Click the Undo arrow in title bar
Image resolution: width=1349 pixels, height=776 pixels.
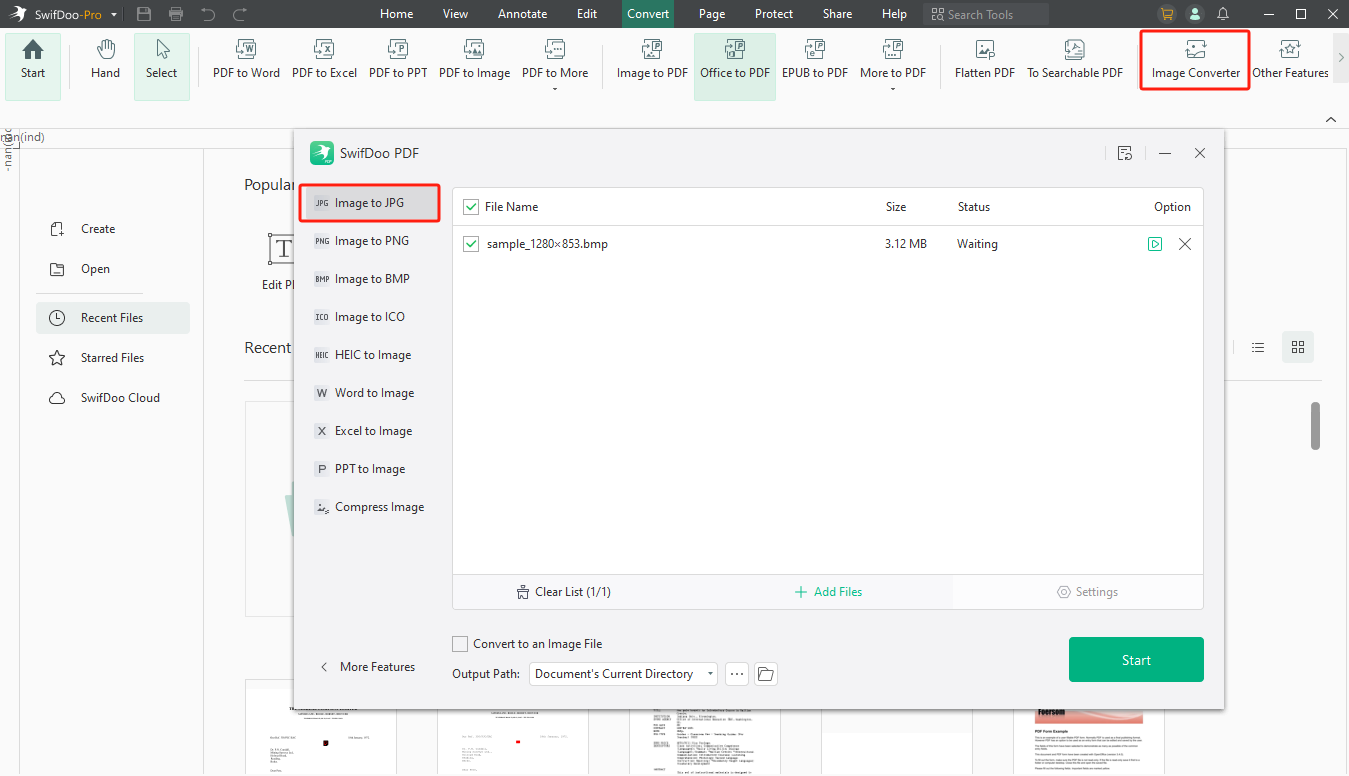coord(208,14)
